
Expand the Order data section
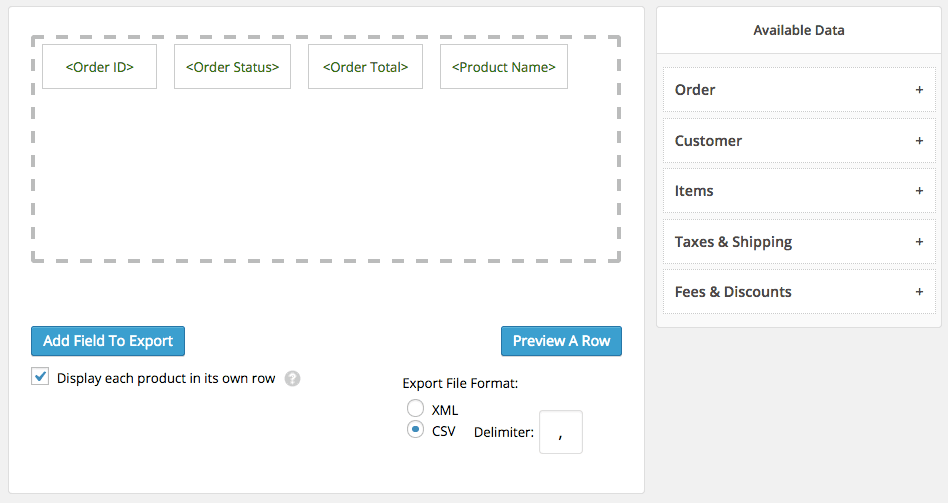pos(696,90)
